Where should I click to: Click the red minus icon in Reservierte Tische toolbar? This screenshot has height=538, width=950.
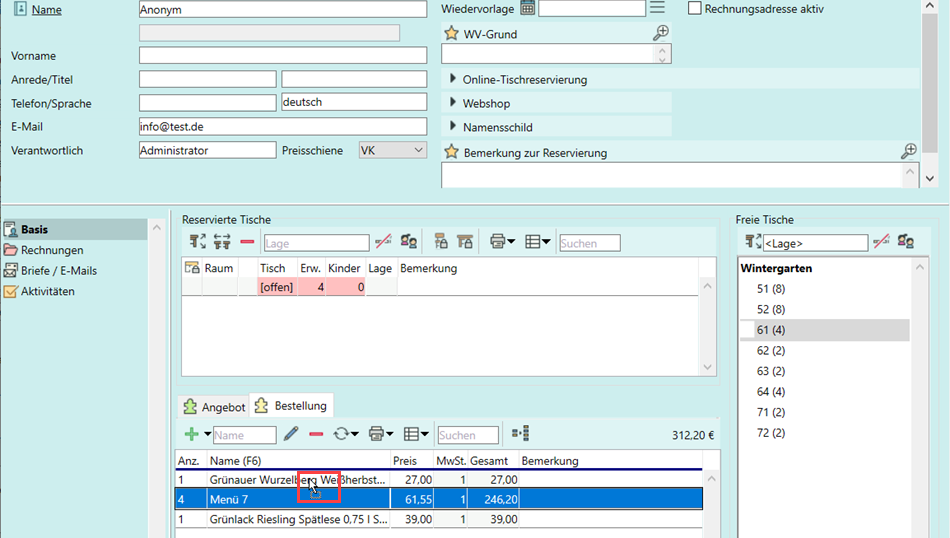click(247, 242)
